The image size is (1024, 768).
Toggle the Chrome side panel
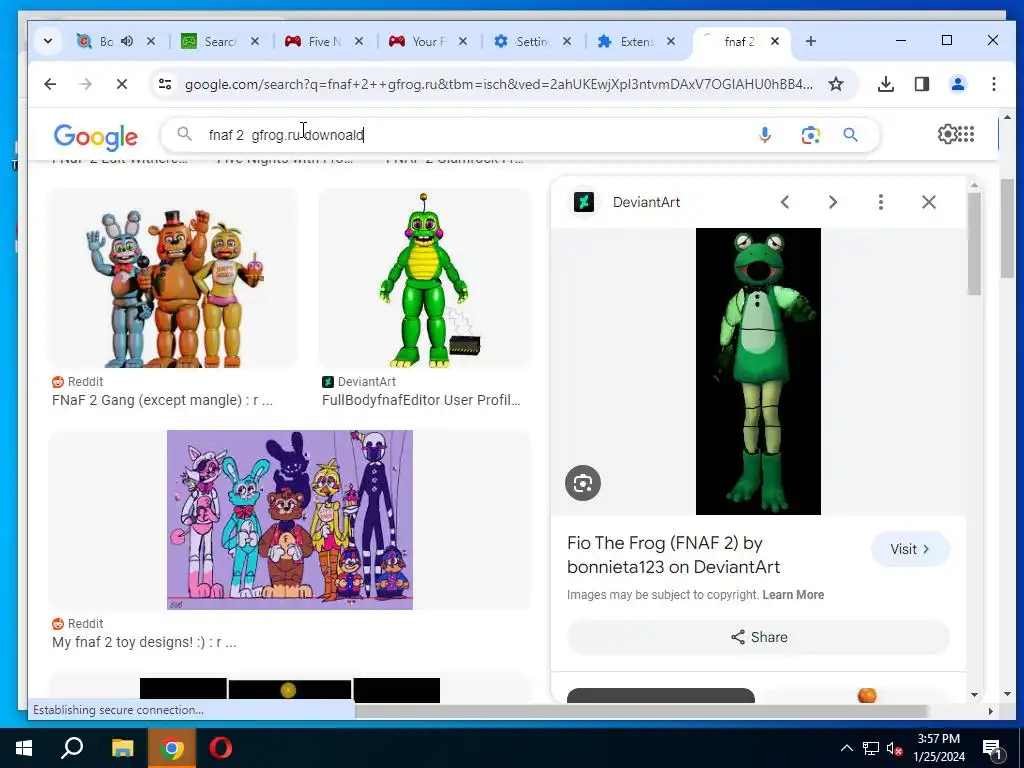921,84
